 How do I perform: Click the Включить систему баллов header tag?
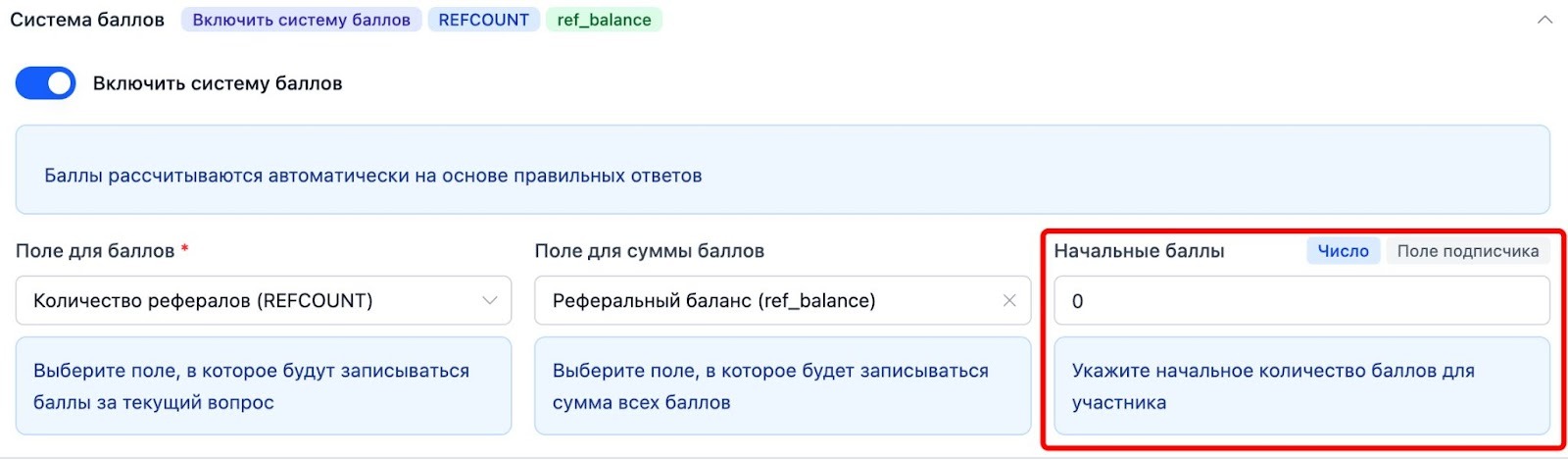301,20
